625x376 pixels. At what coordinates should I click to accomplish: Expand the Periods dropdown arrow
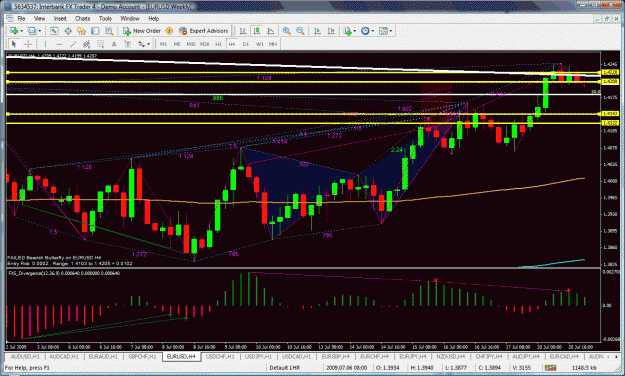[373, 31]
